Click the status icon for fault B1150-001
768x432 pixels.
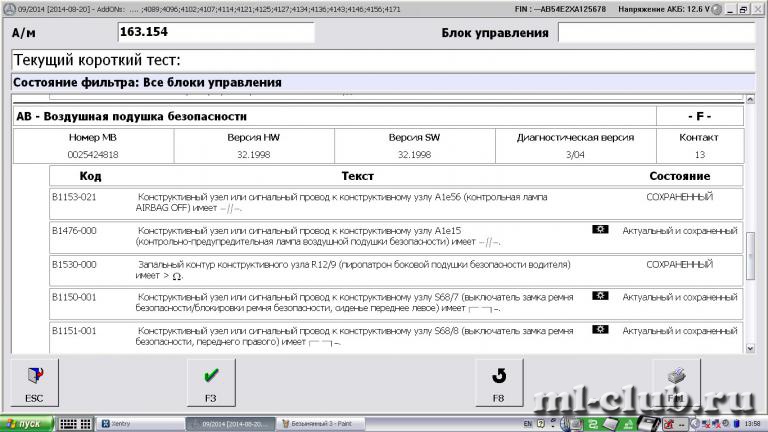click(x=600, y=296)
